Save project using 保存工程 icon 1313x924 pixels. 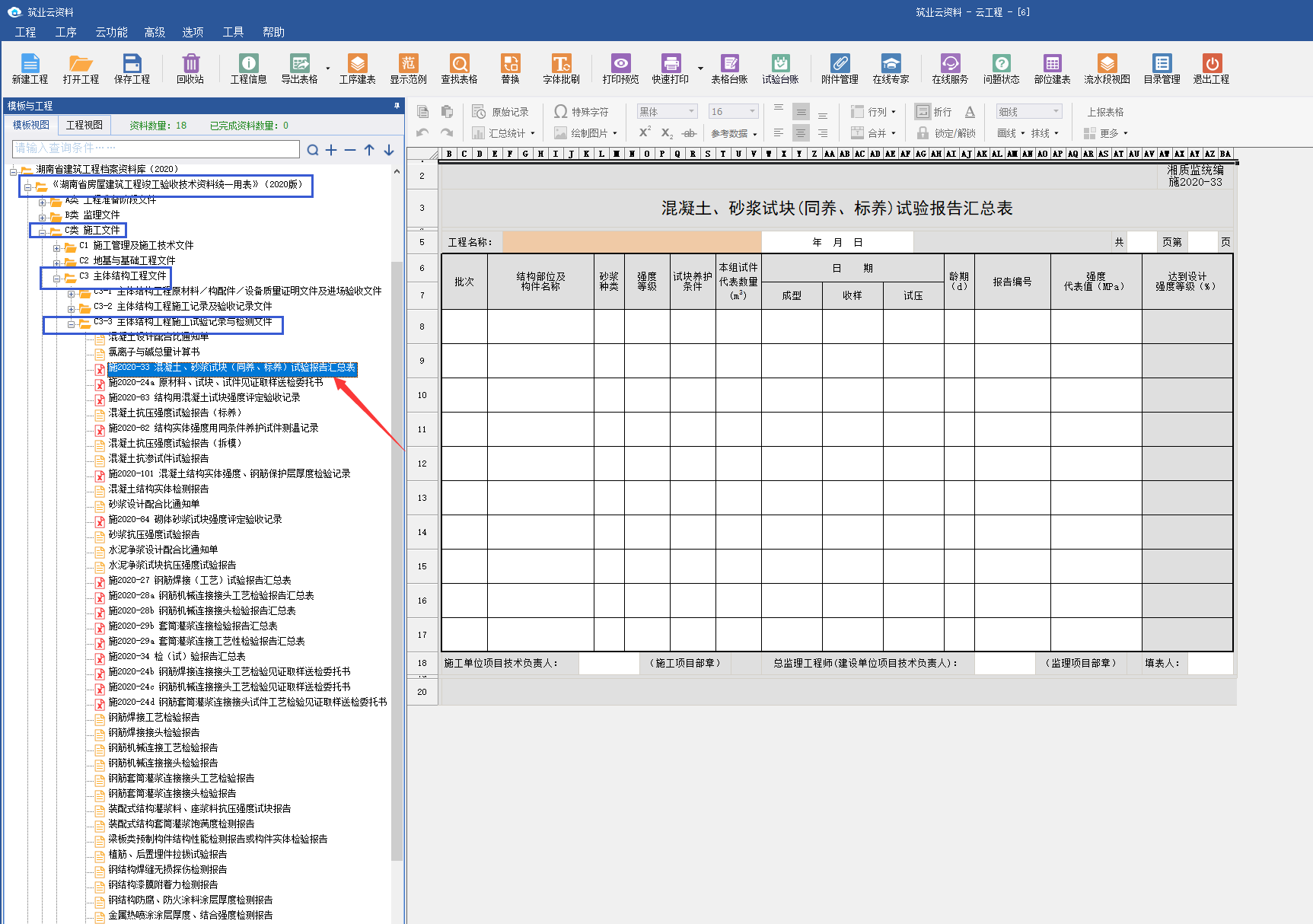click(x=132, y=69)
